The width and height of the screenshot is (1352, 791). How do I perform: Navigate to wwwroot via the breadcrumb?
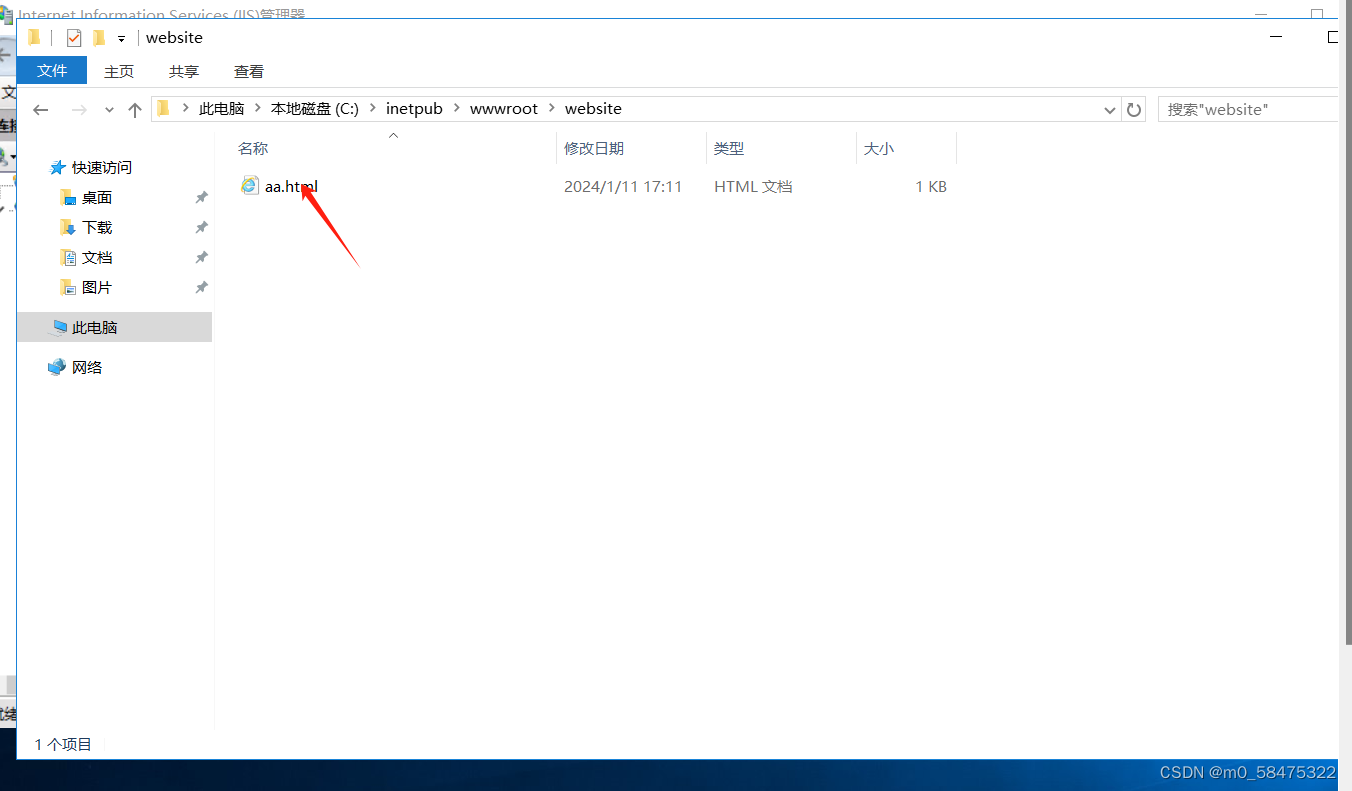click(x=504, y=108)
